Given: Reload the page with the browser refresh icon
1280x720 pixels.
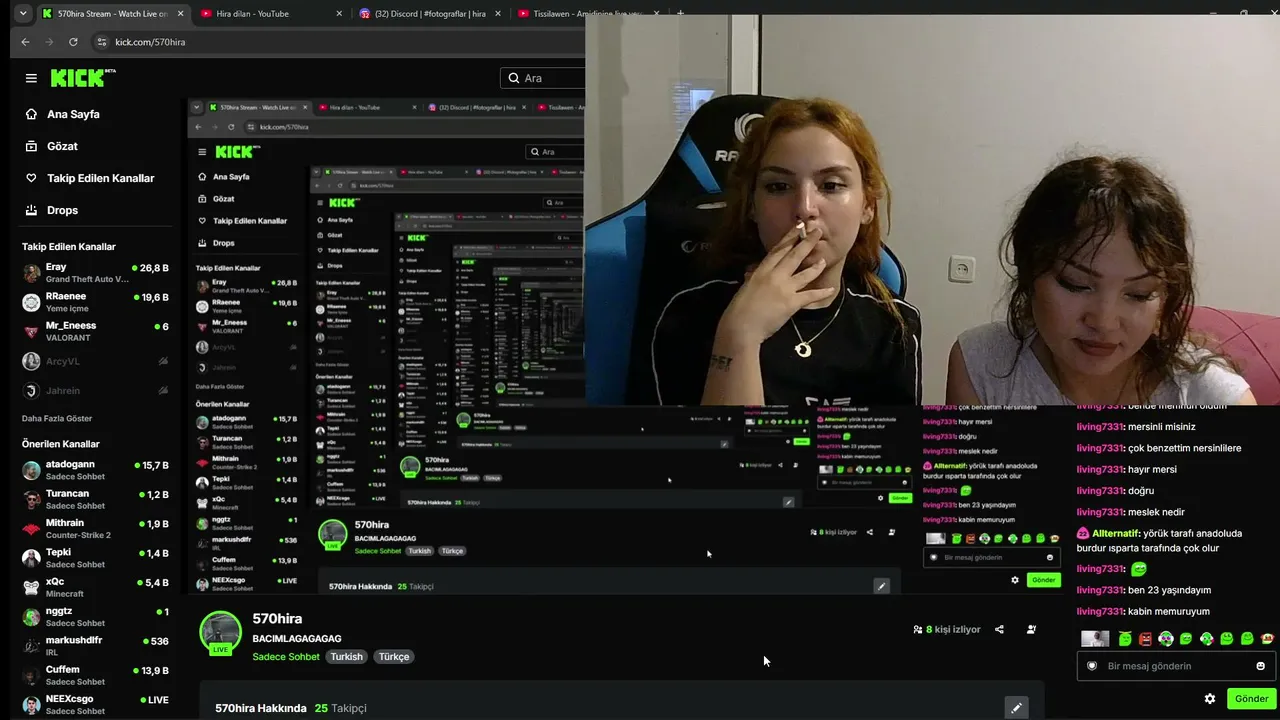Looking at the screenshot, I should coord(73,42).
